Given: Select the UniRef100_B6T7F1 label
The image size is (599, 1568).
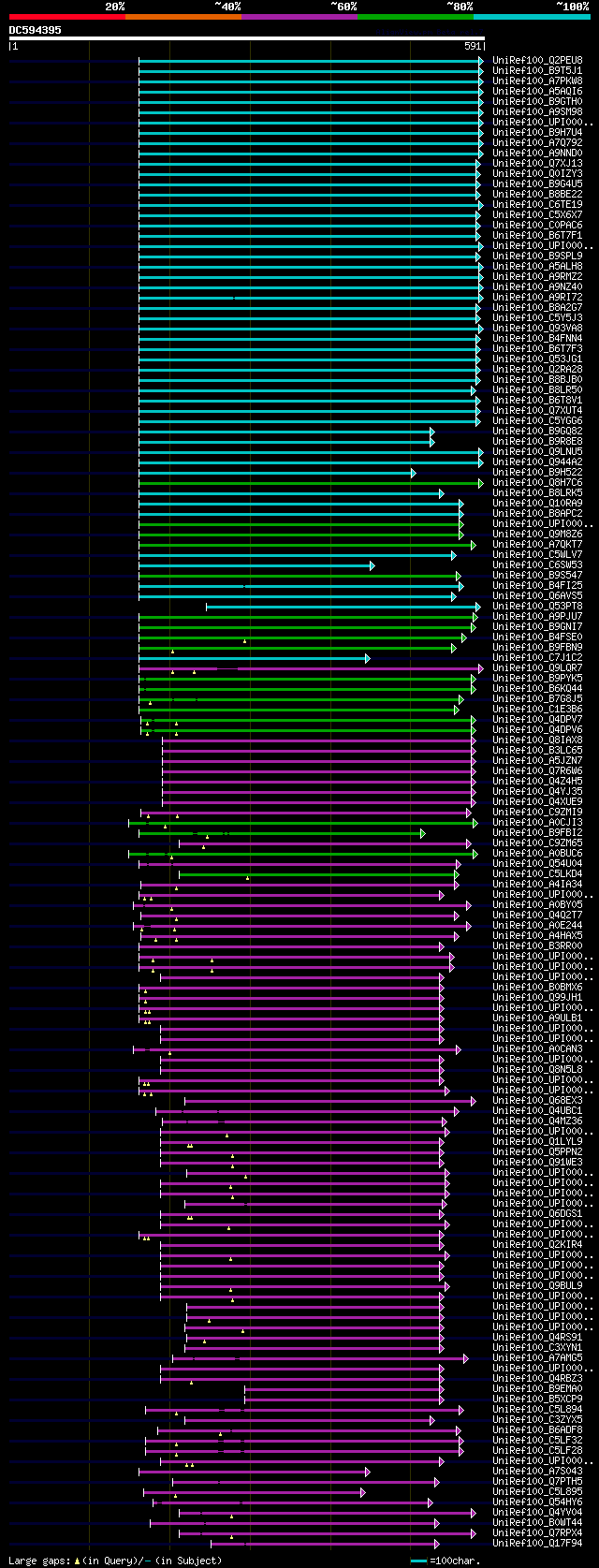Looking at the screenshot, I should [x=537, y=235].
